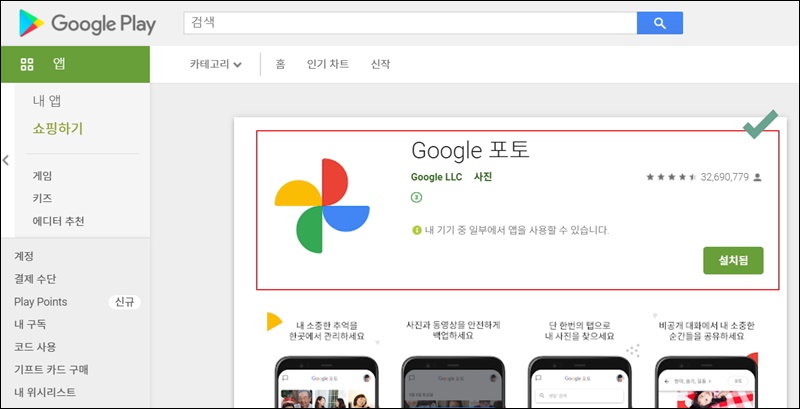Open the 앱 apps grid icon

tap(27, 64)
